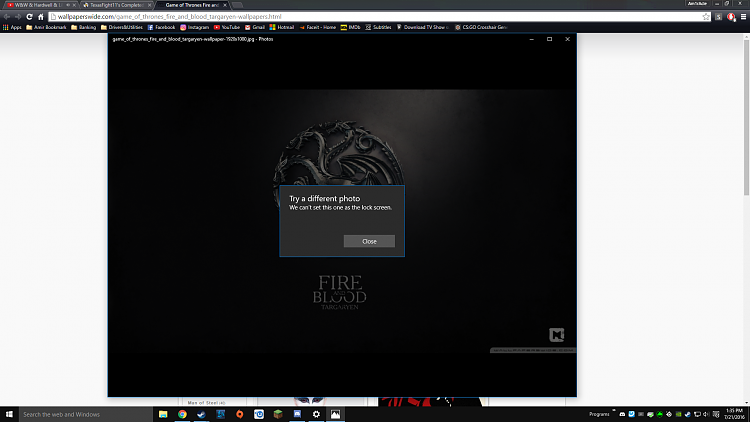750x422 pixels.
Task: Open the Steam tray icon
Action: tap(687, 414)
